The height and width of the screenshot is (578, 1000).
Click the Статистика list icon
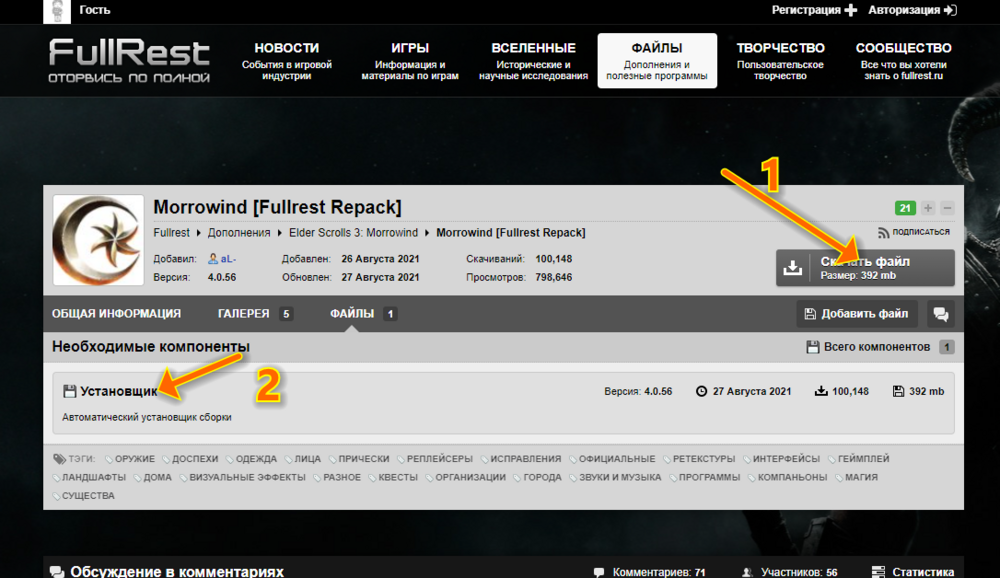pyautogui.click(x=878, y=572)
